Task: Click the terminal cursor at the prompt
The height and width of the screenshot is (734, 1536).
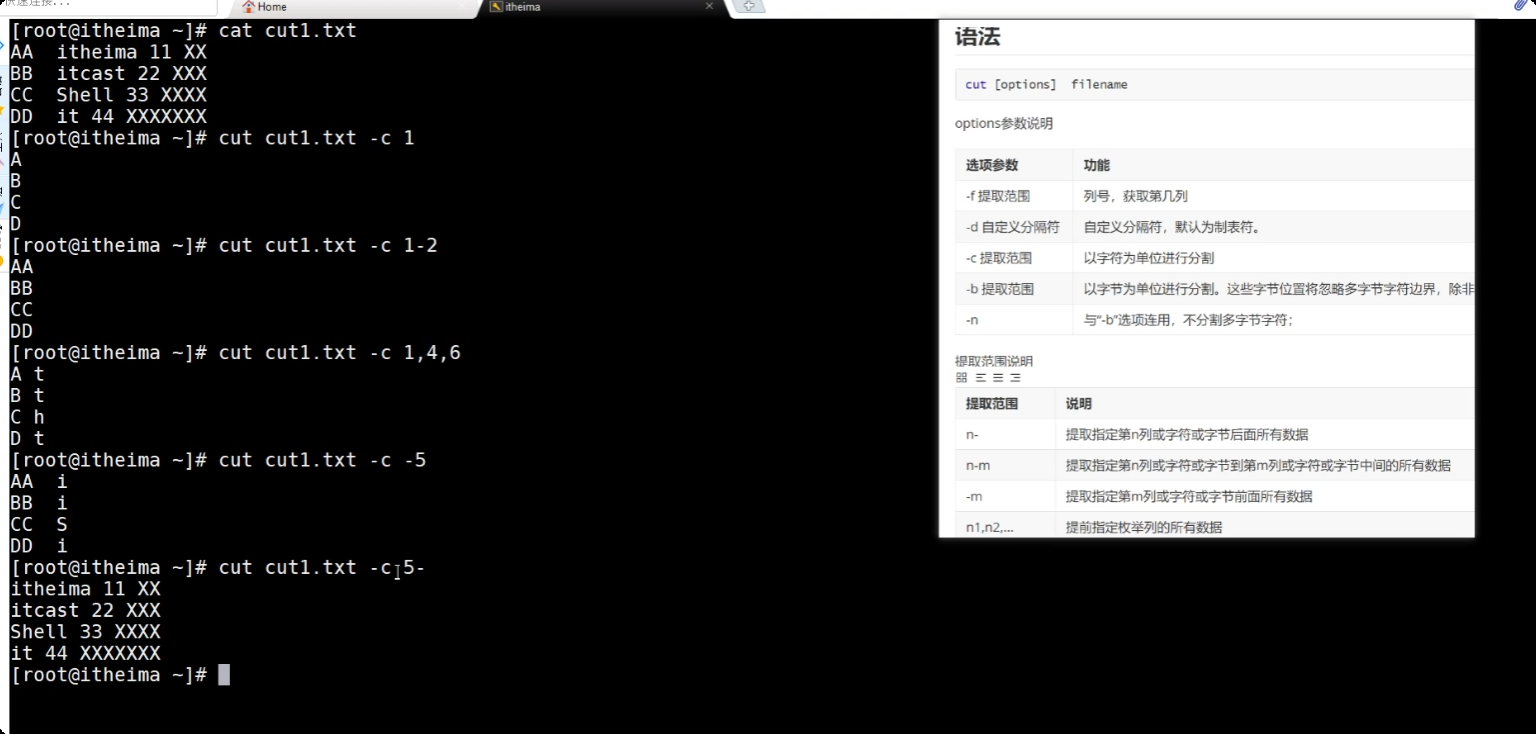Action: click(224, 674)
